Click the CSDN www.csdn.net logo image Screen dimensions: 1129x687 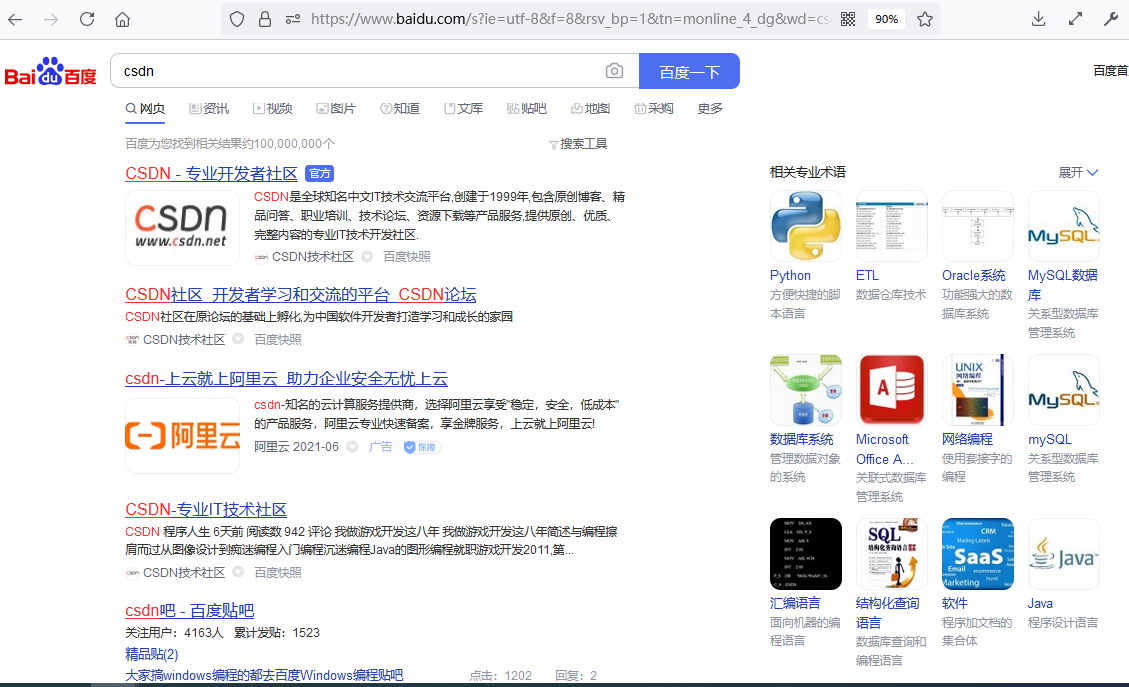pos(182,228)
